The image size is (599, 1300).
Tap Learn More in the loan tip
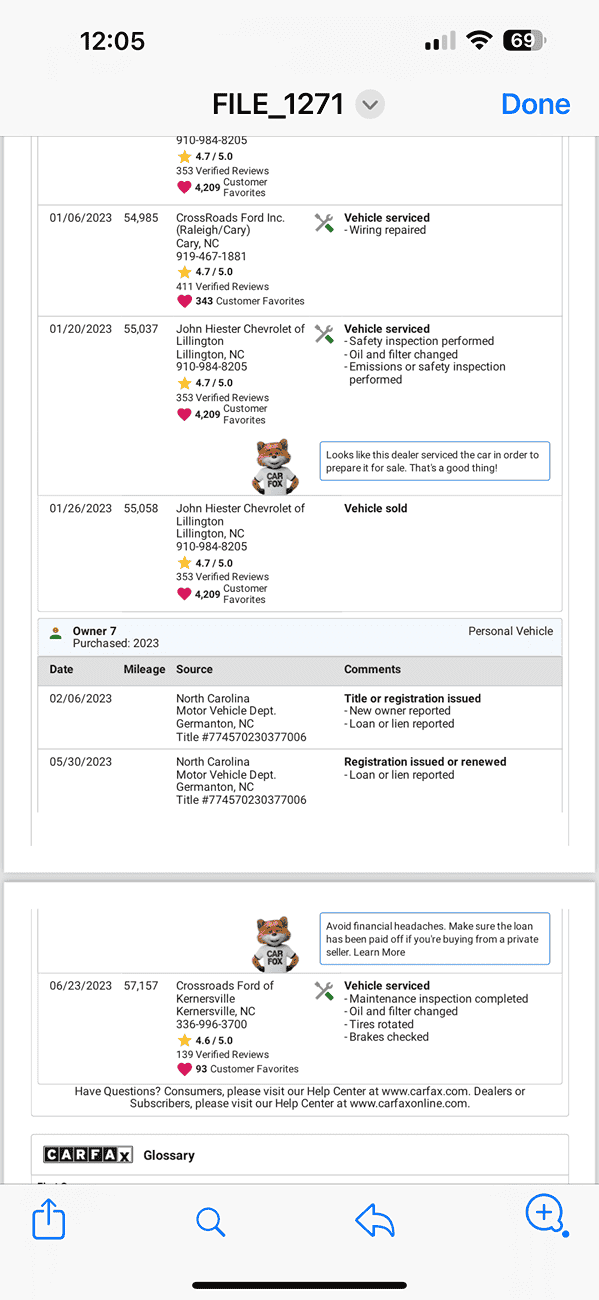pos(379,952)
